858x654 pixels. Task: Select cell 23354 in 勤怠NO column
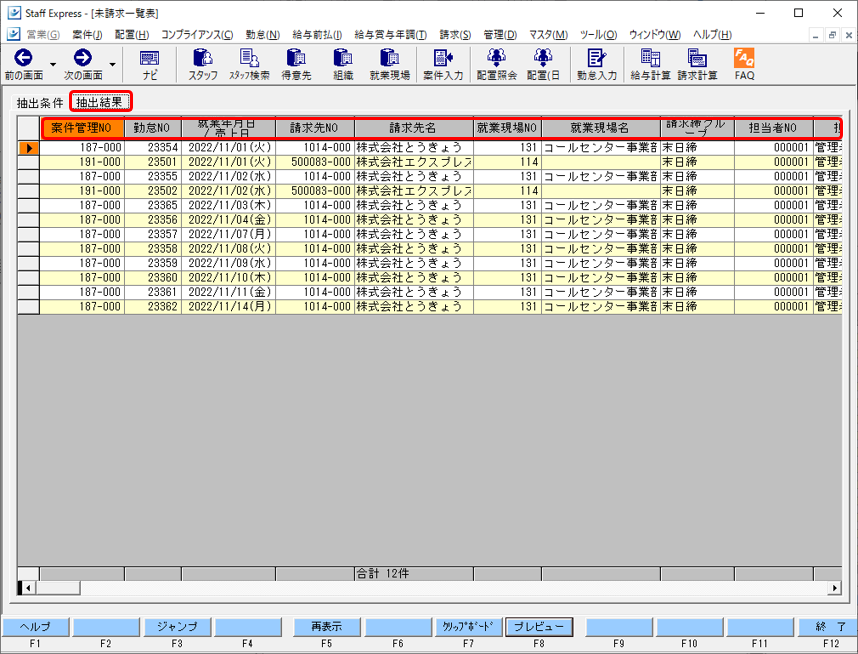[x=153, y=148]
